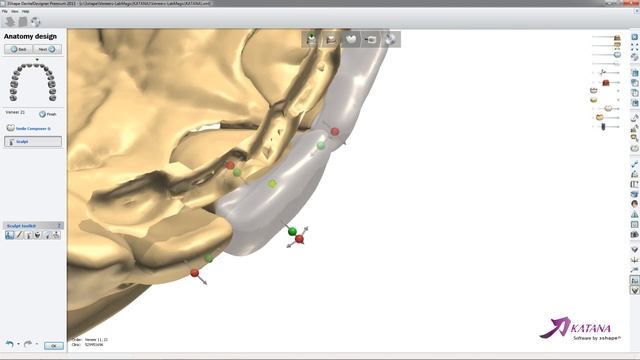
Task: Click the bright red handle with arrows
Action: click(x=299, y=239)
